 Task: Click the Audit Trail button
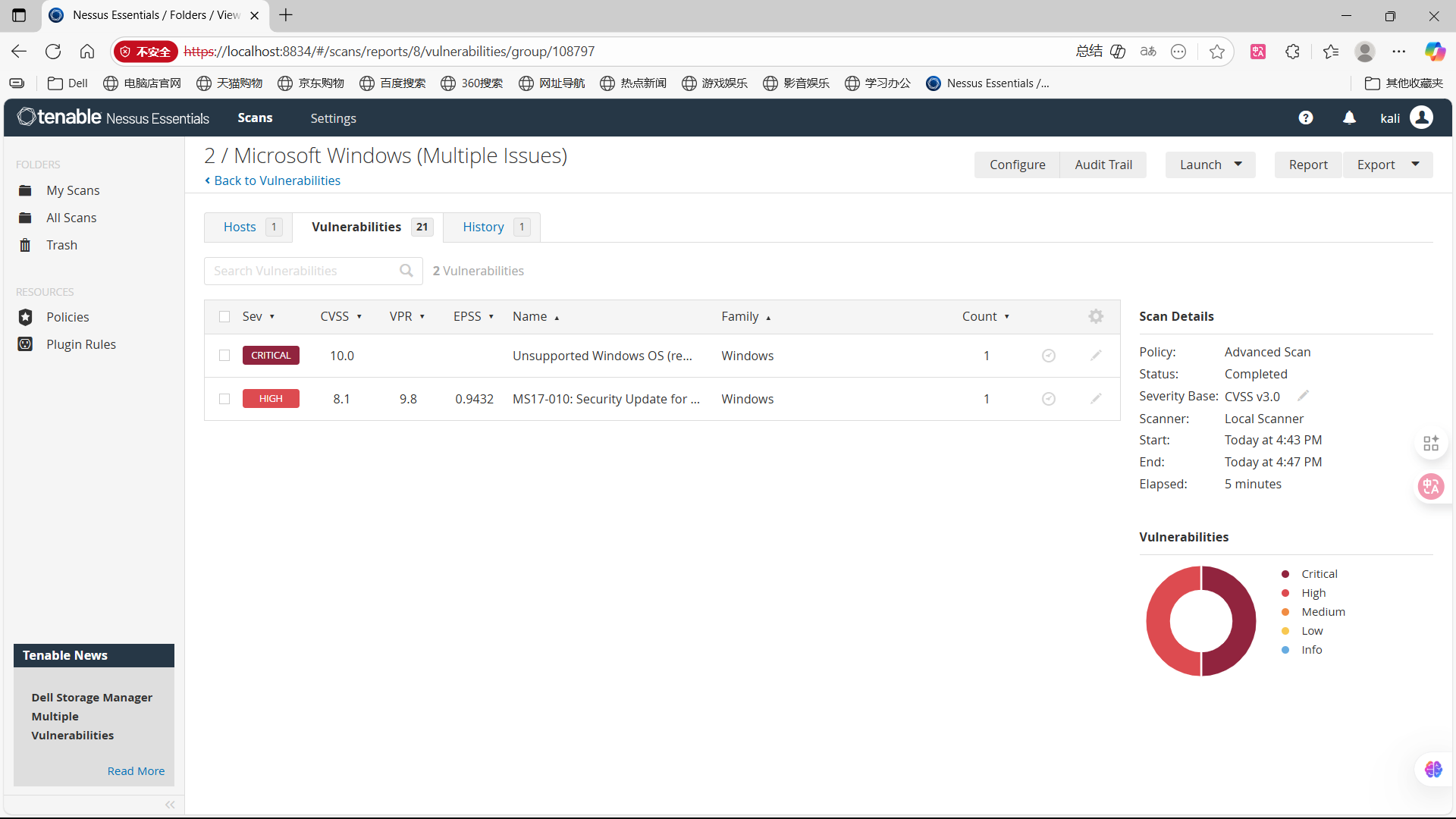pyautogui.click(x=1103, y=165)
